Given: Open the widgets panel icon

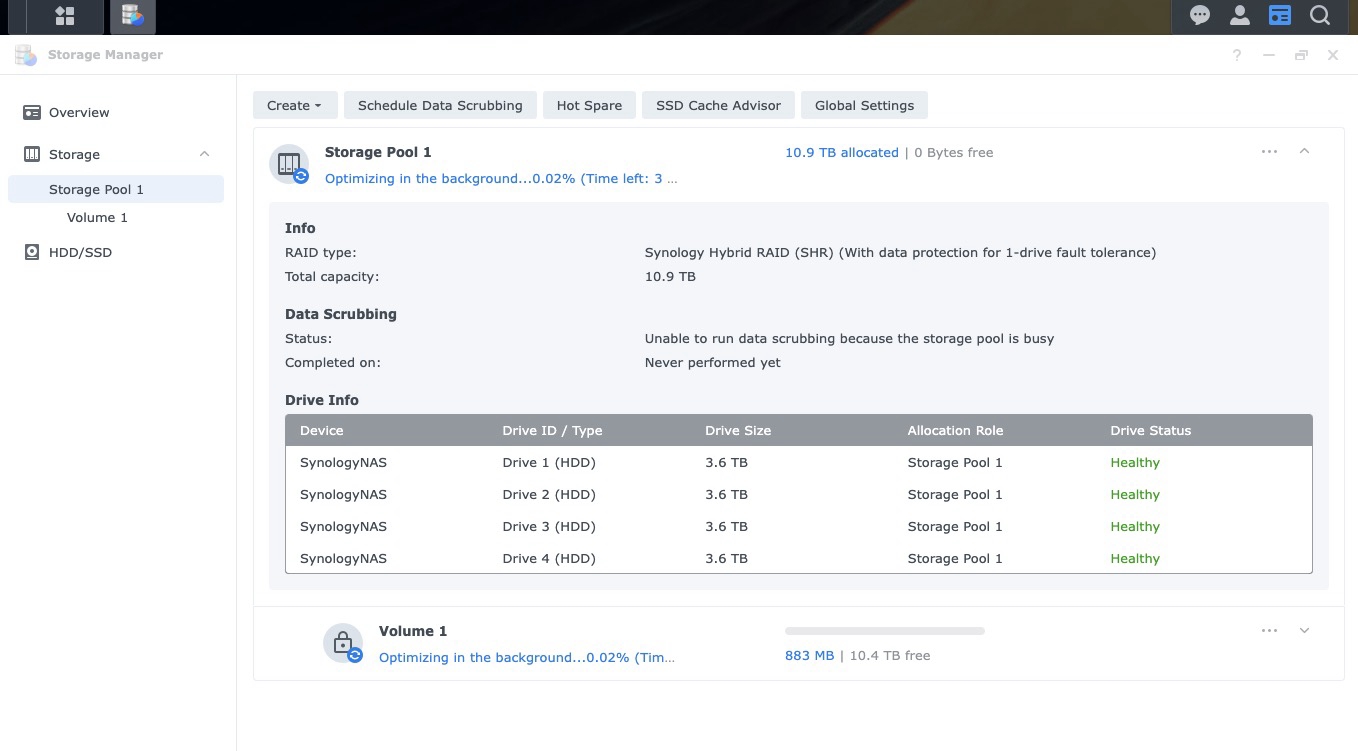Looking at the screenshot, I should tap(1279, 15).
